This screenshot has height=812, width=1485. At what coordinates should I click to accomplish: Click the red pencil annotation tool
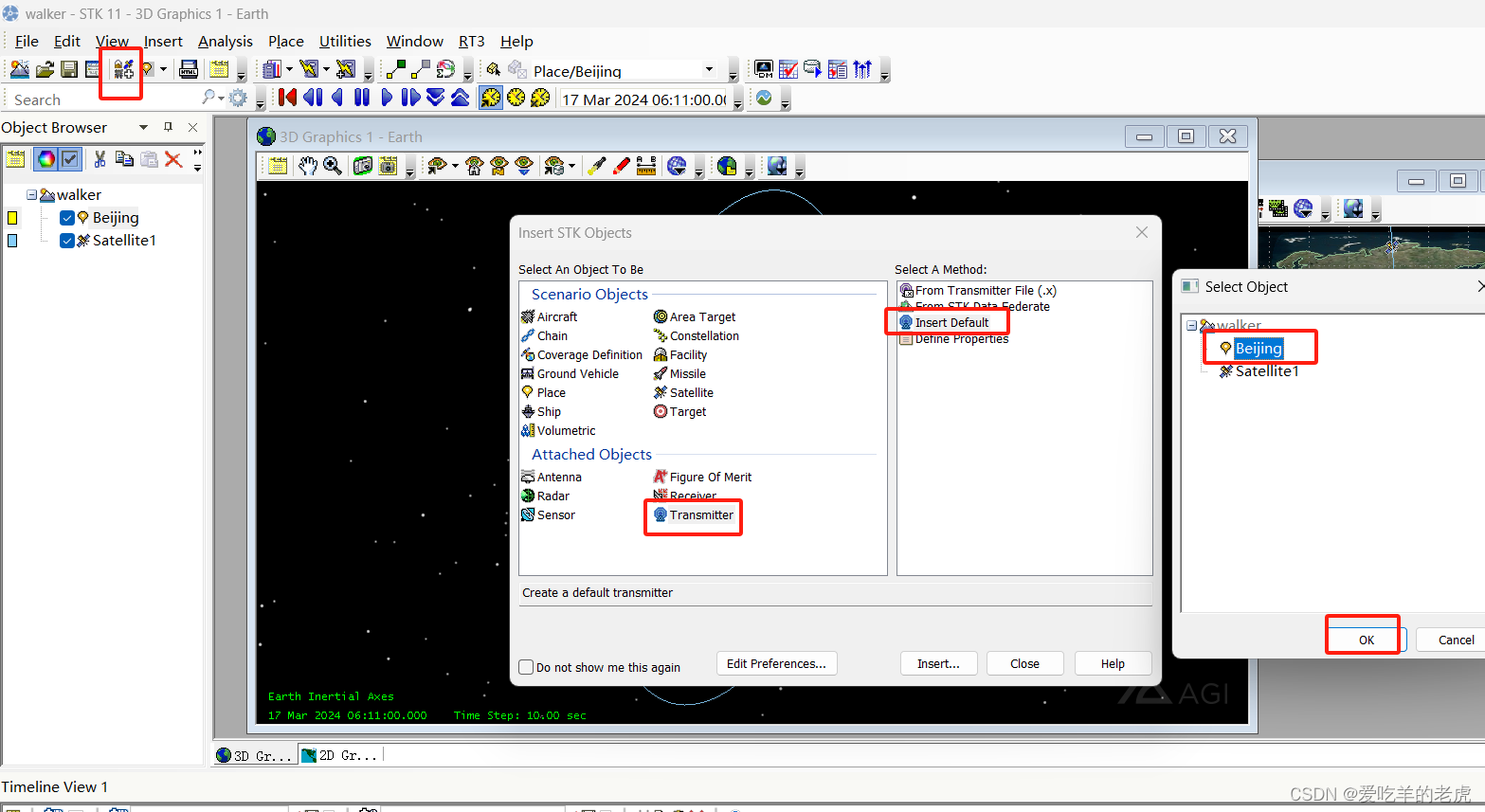point(622,166)
